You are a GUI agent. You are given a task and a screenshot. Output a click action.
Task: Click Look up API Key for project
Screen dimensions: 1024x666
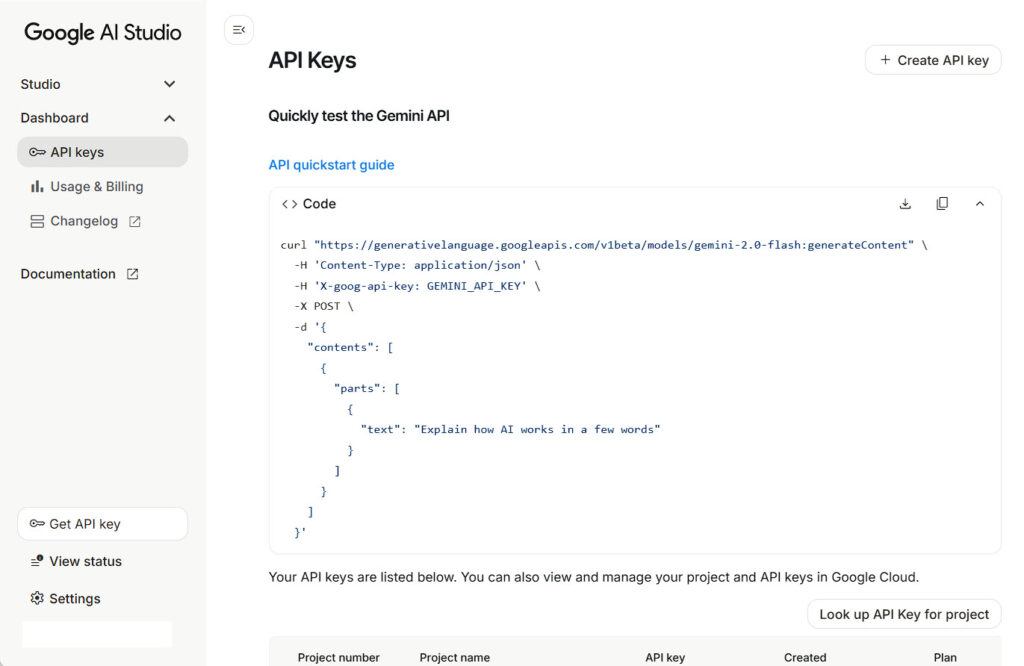tap(904, 614)
